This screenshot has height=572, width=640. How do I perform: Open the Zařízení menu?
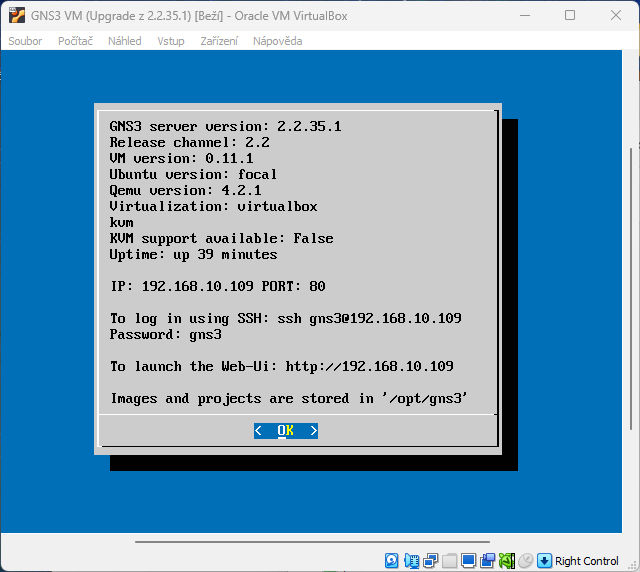(219, 41)
